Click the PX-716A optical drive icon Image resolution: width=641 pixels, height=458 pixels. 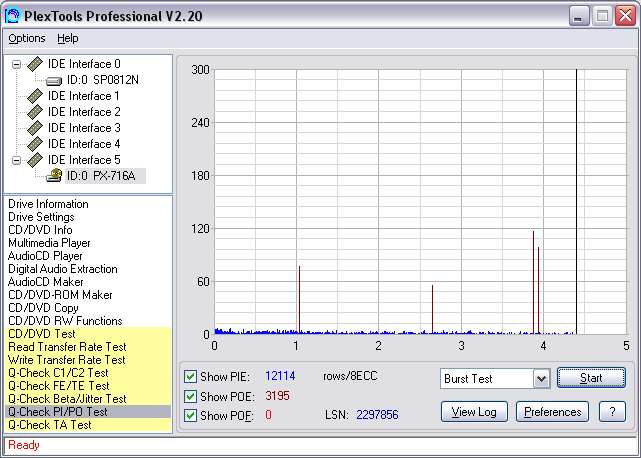pyautogui.click(x=54, y=175)
